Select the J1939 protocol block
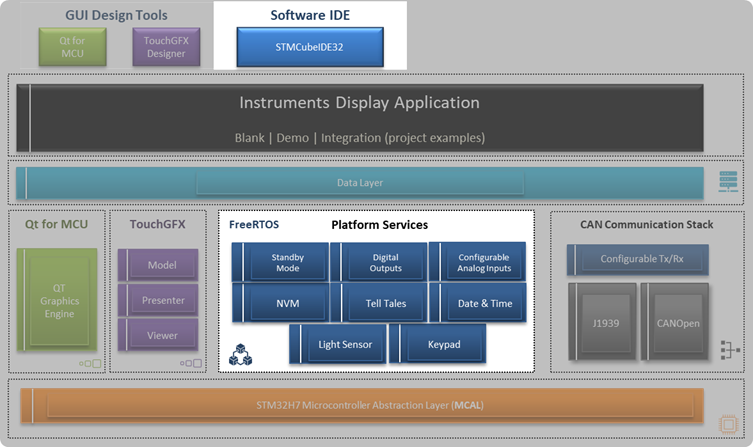 click(x=603, y=322)
